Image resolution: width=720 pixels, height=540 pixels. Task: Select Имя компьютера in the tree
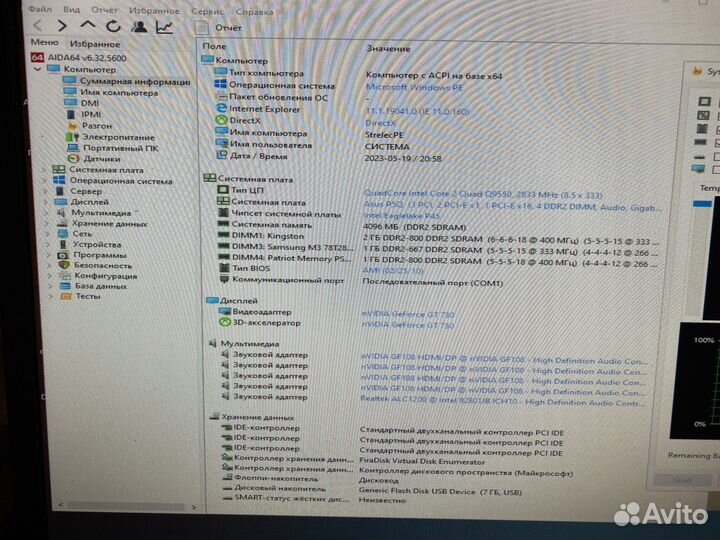coord(110,92)
